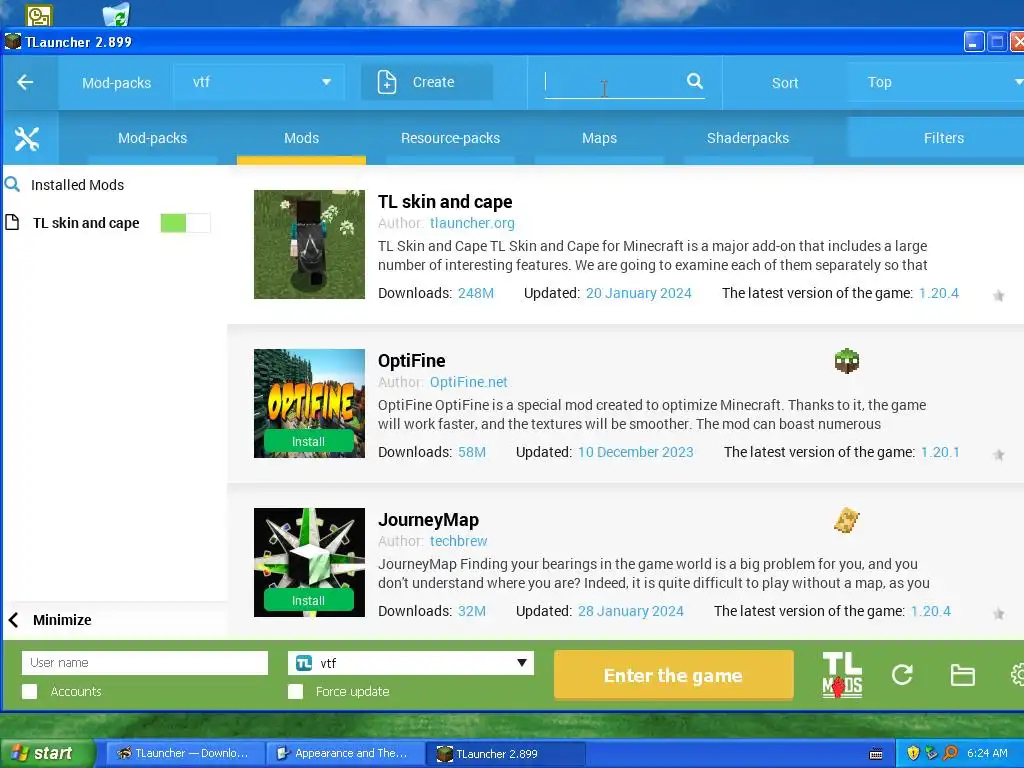Viewport: 1024px width, 768px height.
Task: Click the grass block icon on OptiFine row
Action: (847, 361)
